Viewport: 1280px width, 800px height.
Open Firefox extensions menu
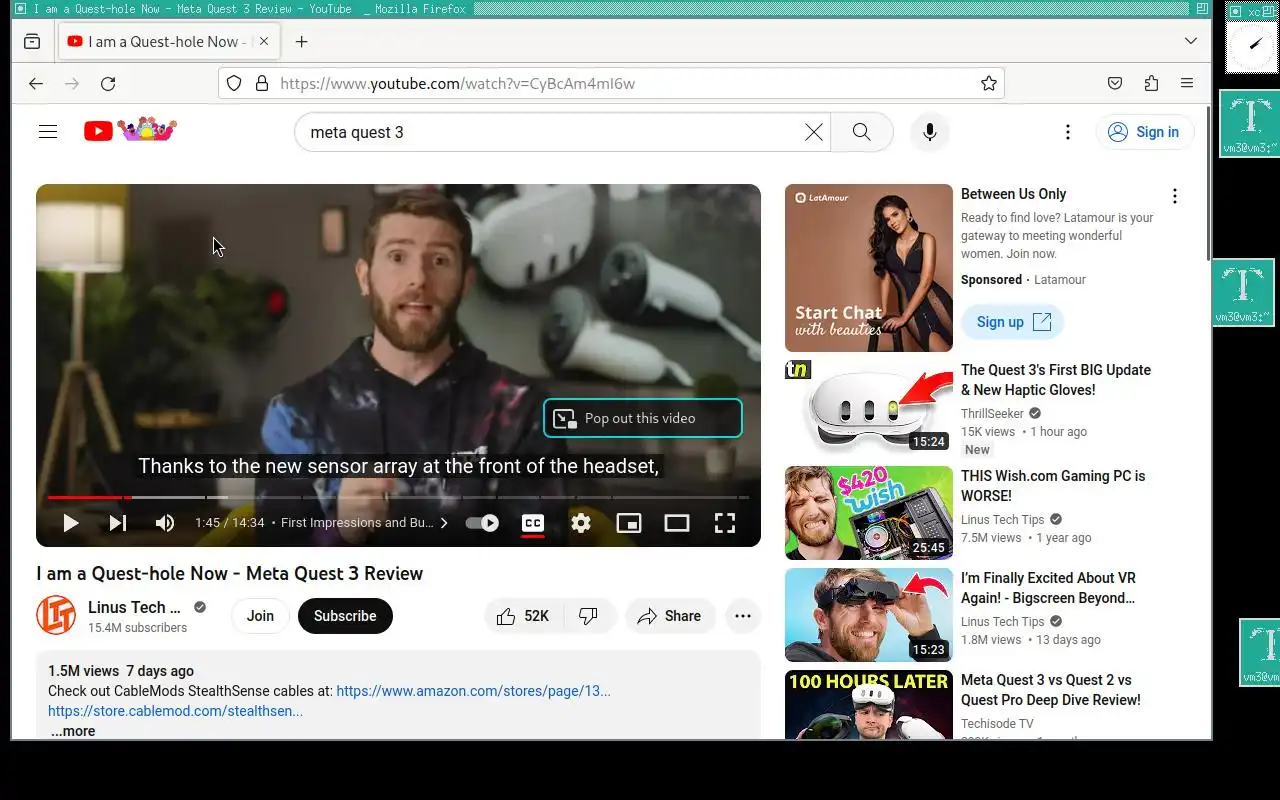[x=1151, y=84]
